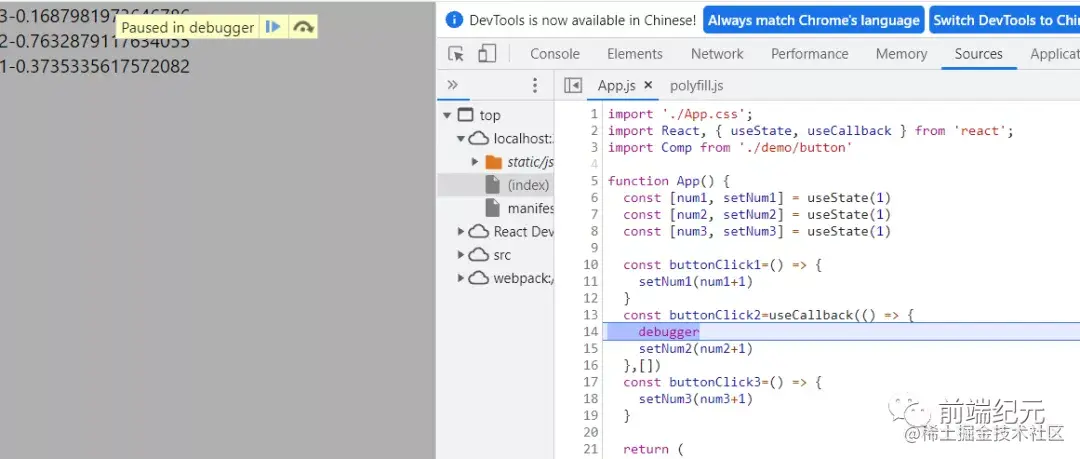Image resolution: width=1080 pixels, height=459 pixels.
Task: Click the debugger statement text
Action: pyautogui.click(x=669, y=332)
